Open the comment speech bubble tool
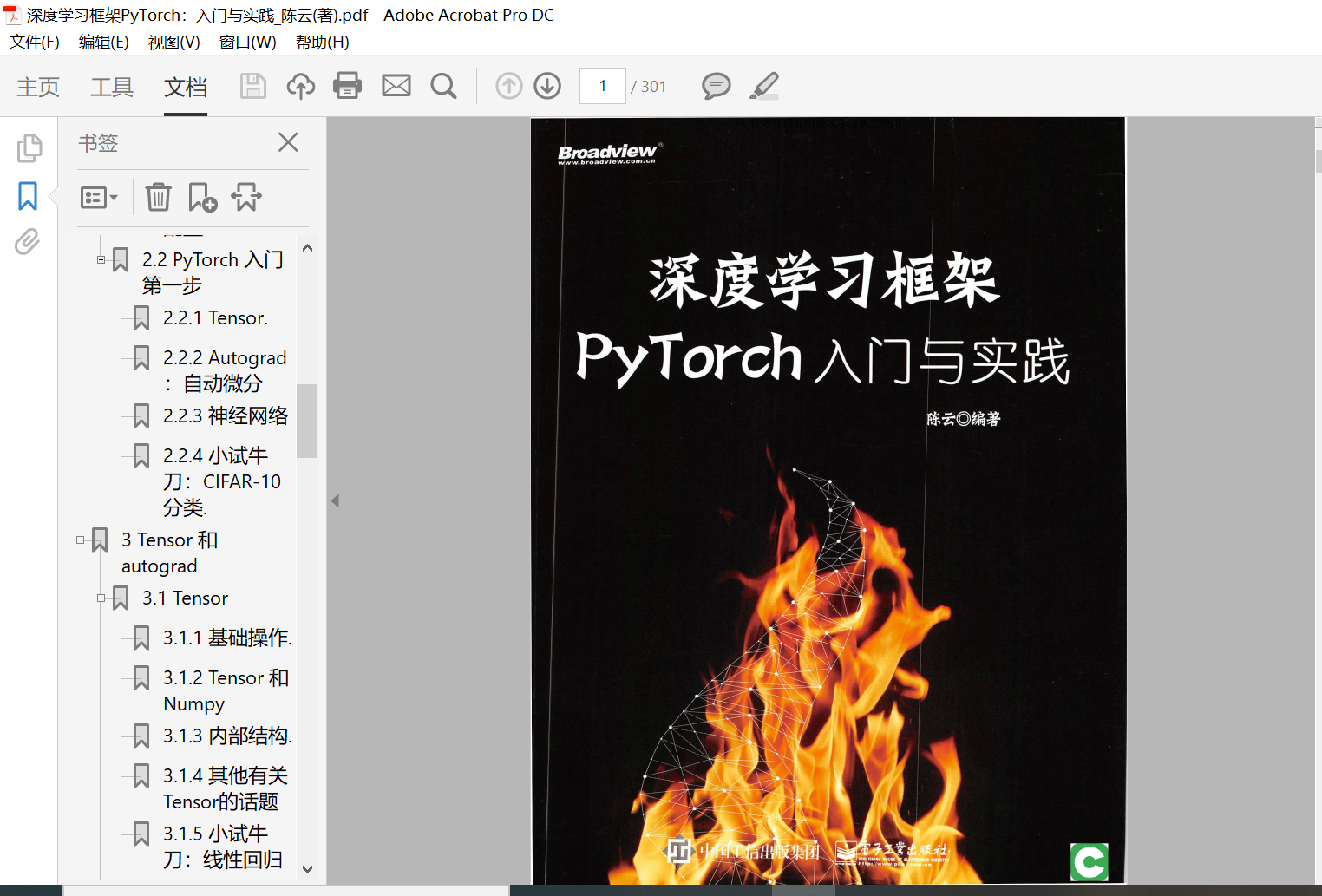1322x896 pixels. click(716, 86)
